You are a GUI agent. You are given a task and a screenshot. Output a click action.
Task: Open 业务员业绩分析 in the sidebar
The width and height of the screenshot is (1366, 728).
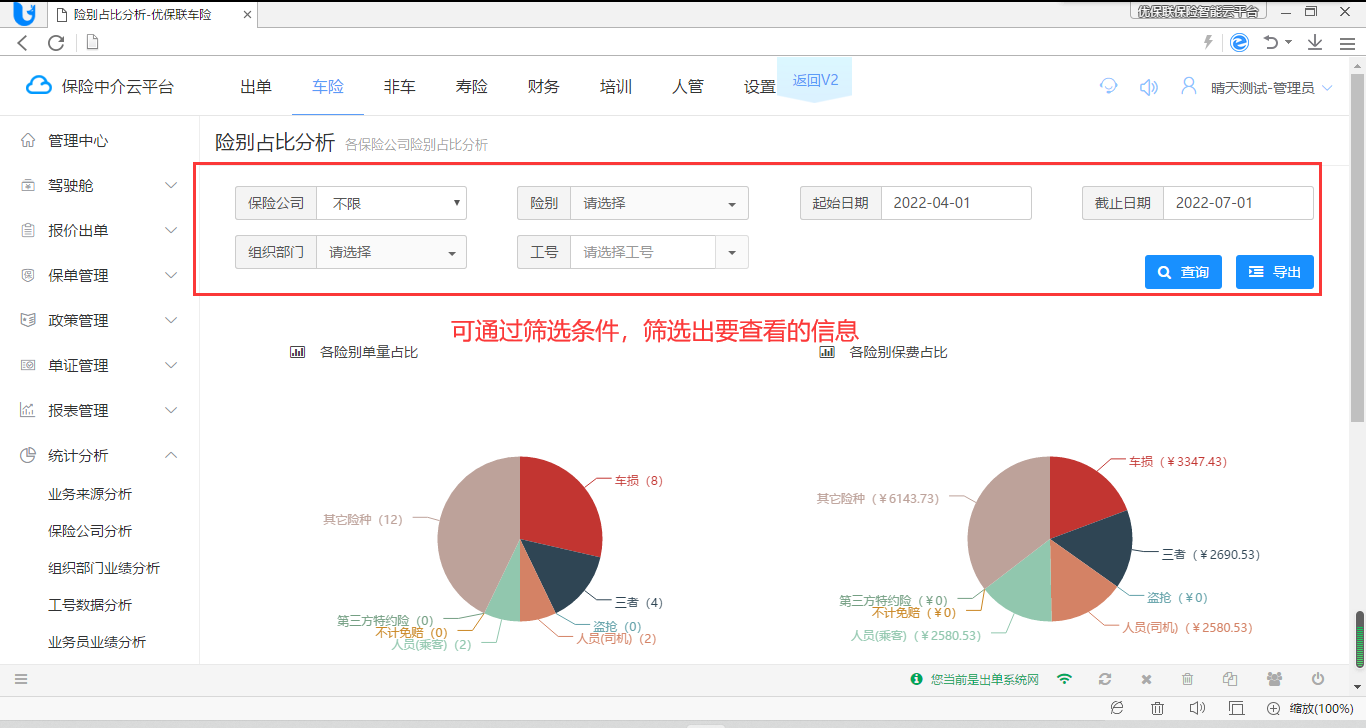pos(97,642)
